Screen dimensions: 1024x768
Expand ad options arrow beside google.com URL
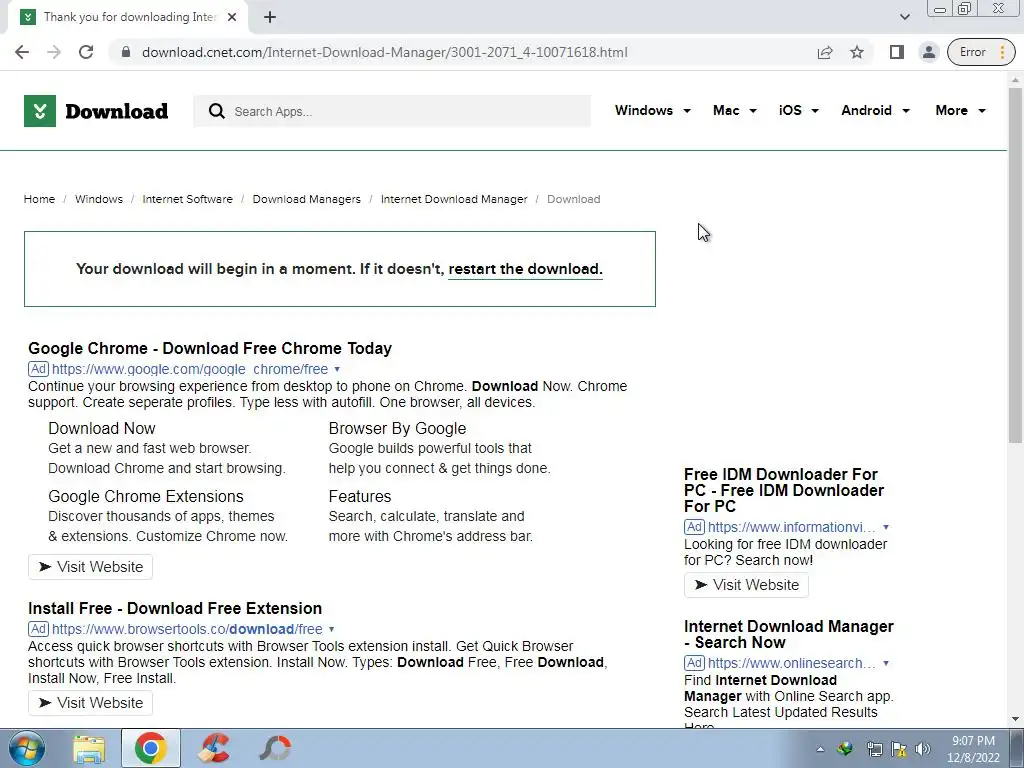click(x=337, y=369)
